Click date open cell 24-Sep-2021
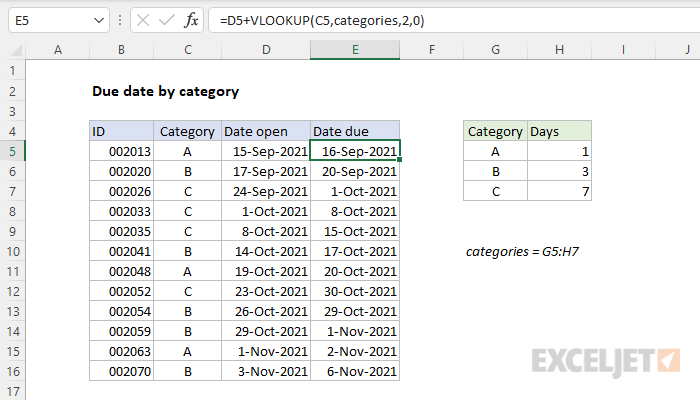 tap(266, 192)
